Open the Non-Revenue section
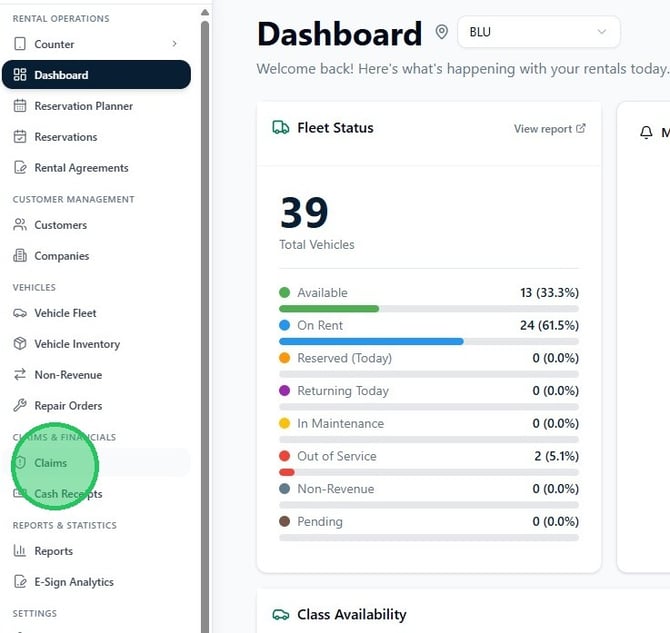Screen dimensions: 670x633 96,375
